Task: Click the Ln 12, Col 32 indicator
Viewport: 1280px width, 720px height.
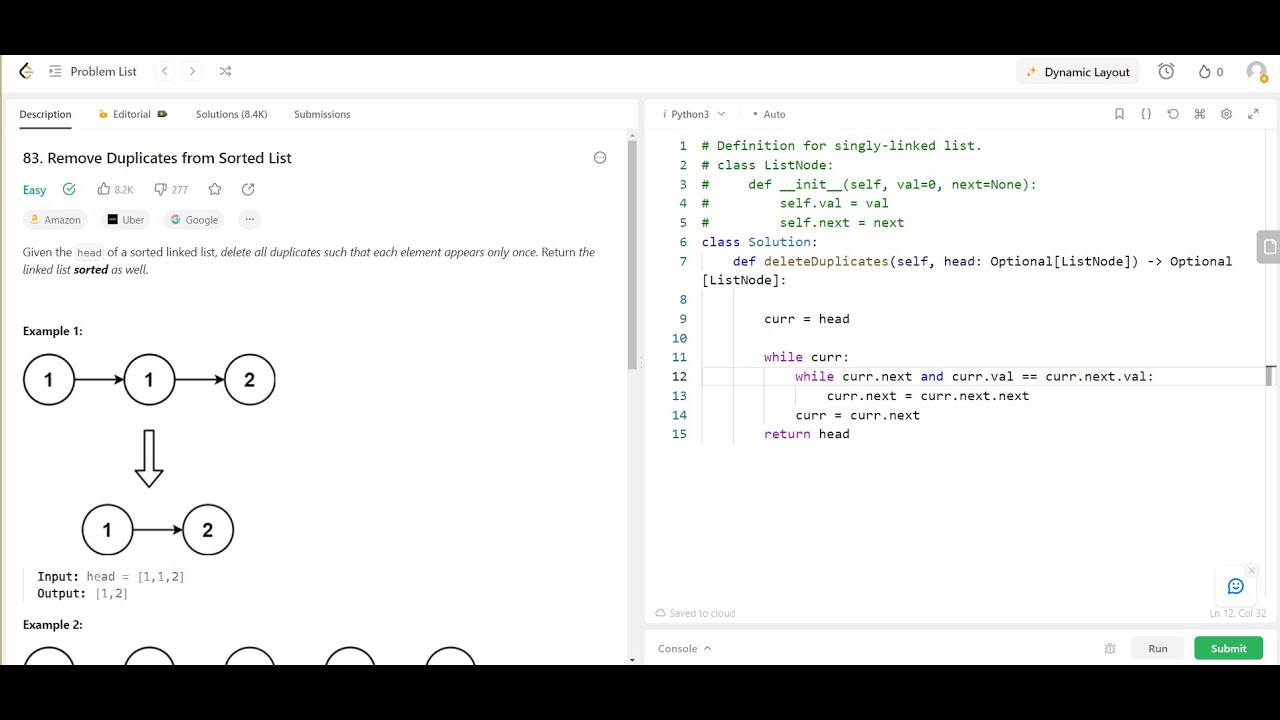Action: [1238, 613]
